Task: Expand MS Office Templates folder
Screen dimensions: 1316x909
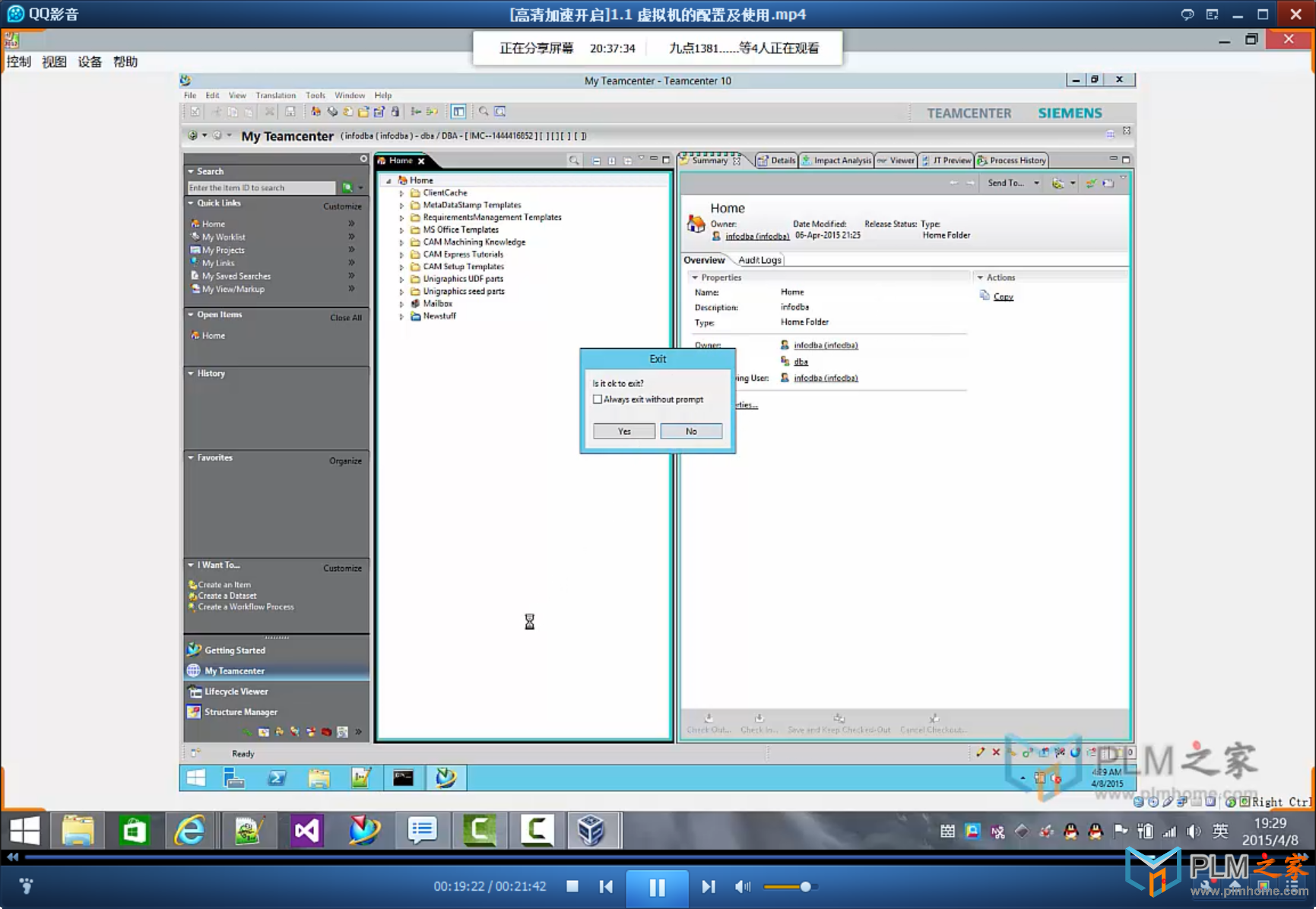Action: (402, 230)
